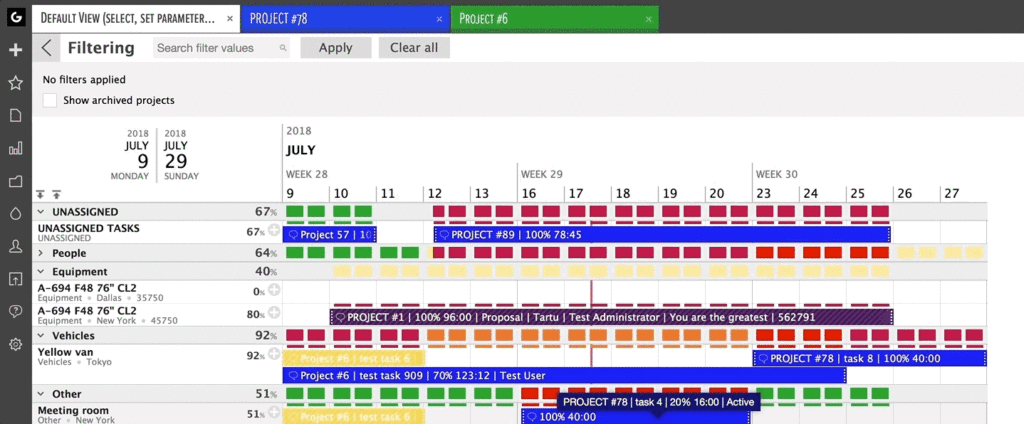Collapse the UNASSIGNED group
The height and width of the screenshot is (424, 1024).
click(x=40, y=212)
